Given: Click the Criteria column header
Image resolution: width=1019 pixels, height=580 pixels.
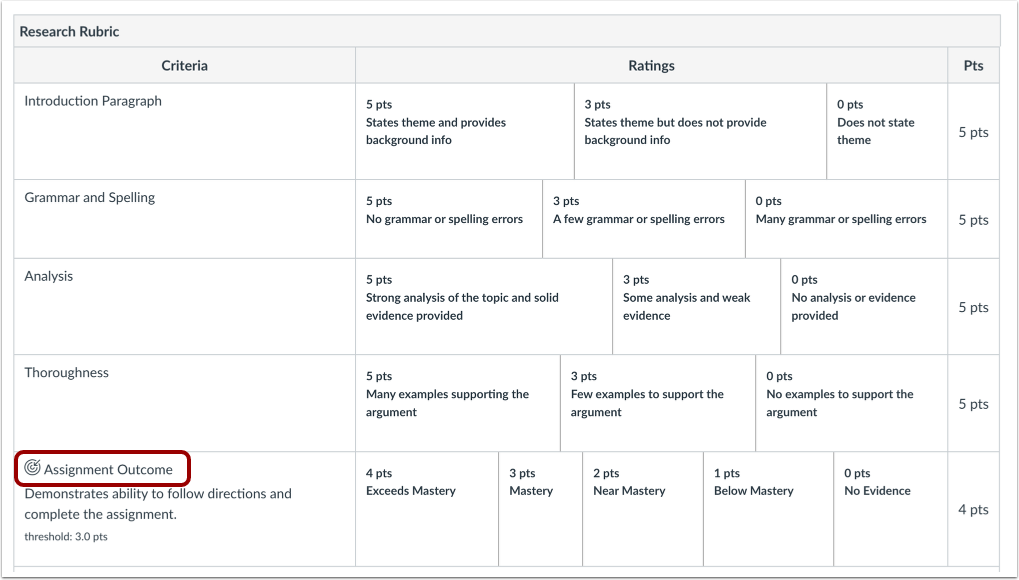Looking at the screenshot, I should click(x=184, y=65).
